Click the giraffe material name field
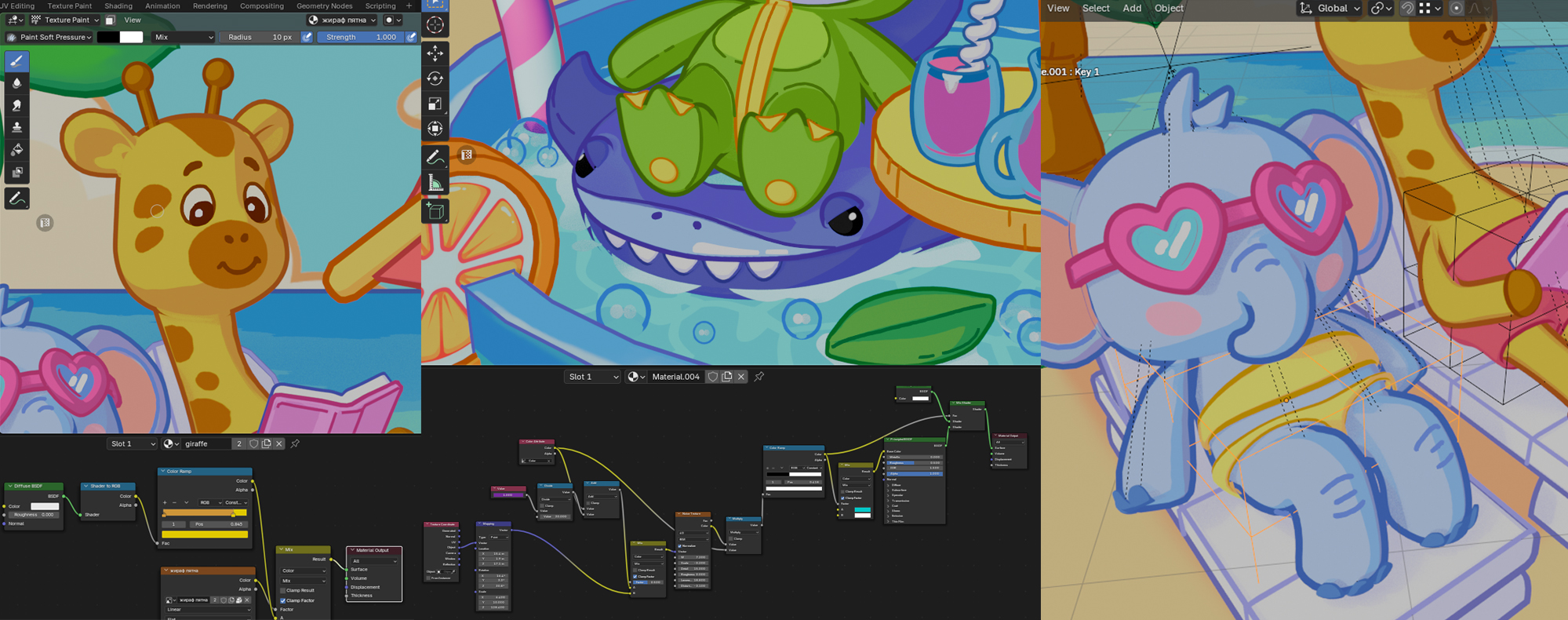 206,444
